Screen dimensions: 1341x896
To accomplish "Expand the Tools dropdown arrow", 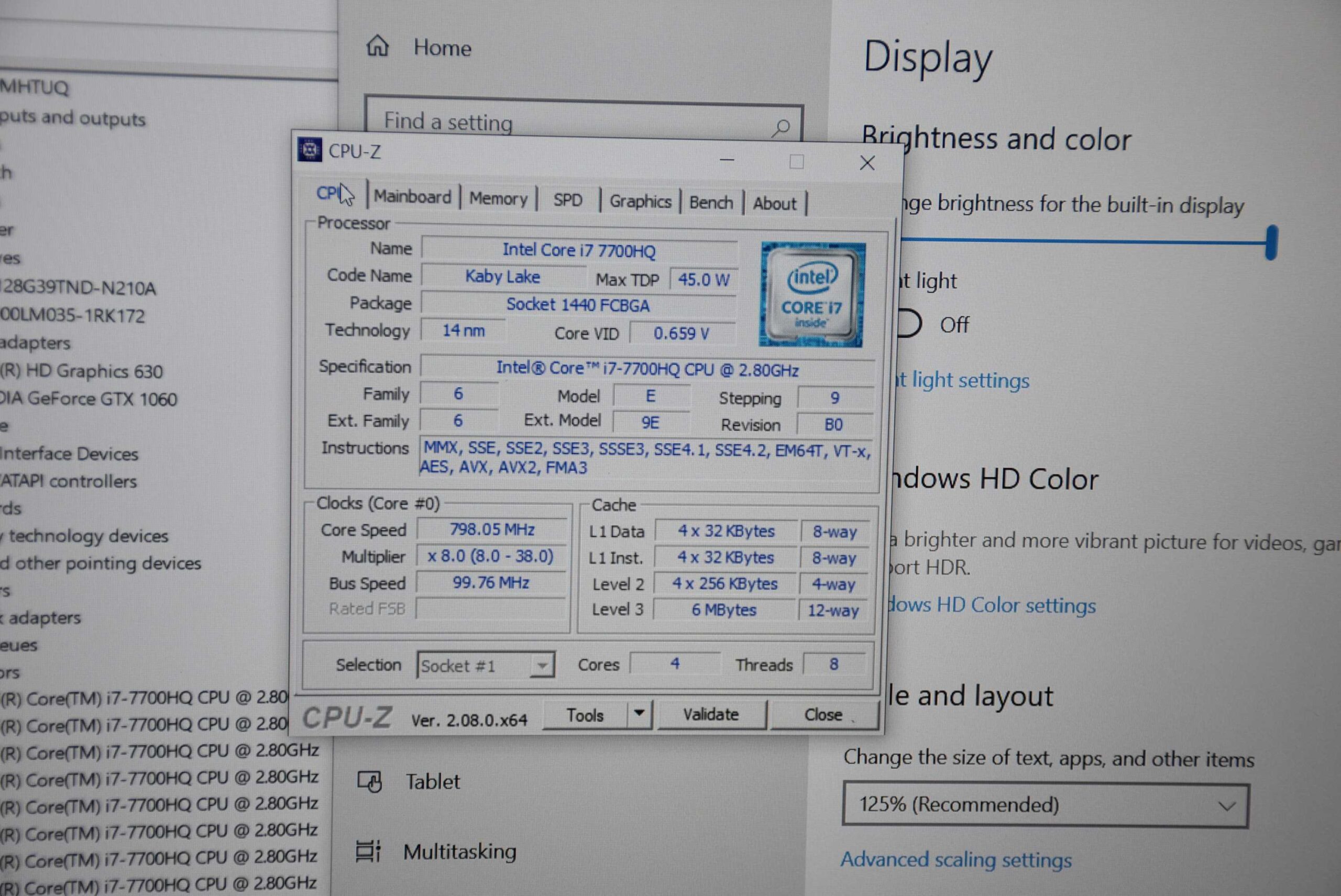I will tap(639, 714).
